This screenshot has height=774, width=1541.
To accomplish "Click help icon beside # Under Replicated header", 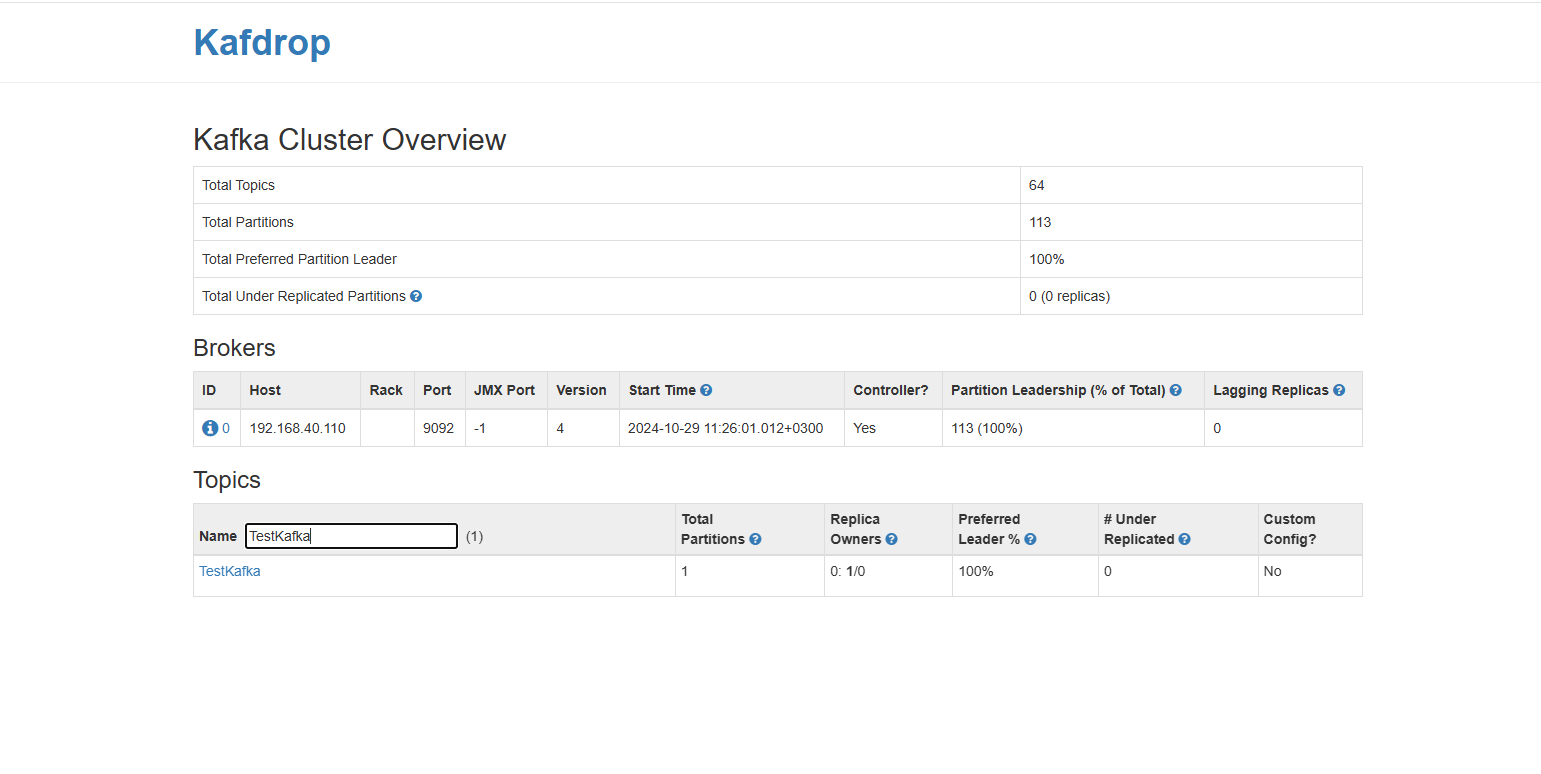I will tap(1184, 539).
